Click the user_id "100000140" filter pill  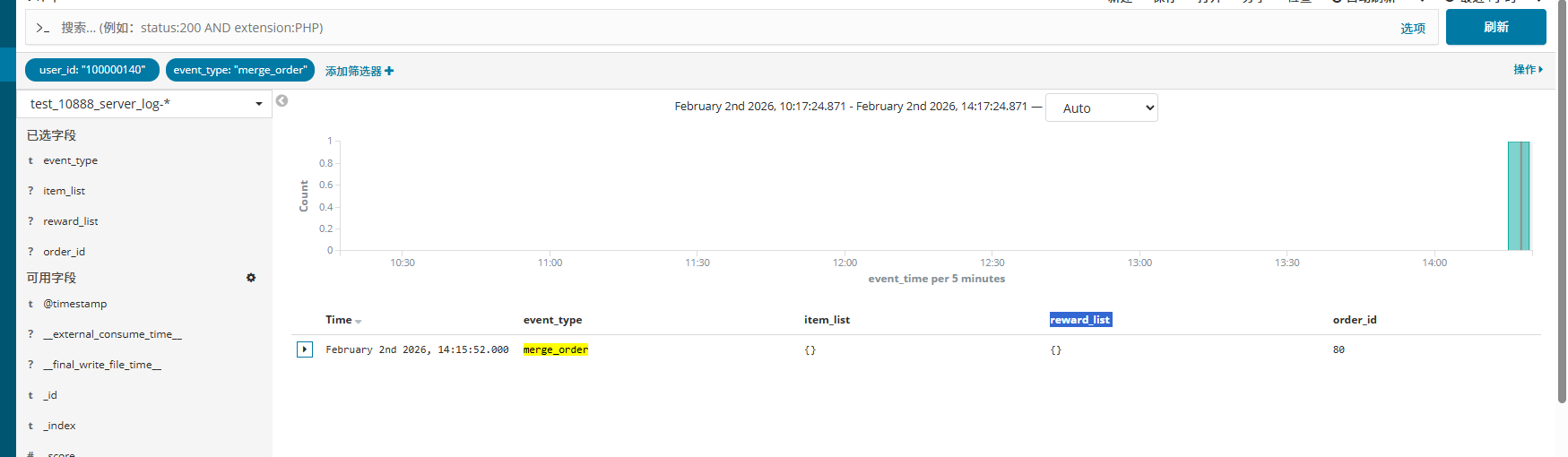pos(92,70)
